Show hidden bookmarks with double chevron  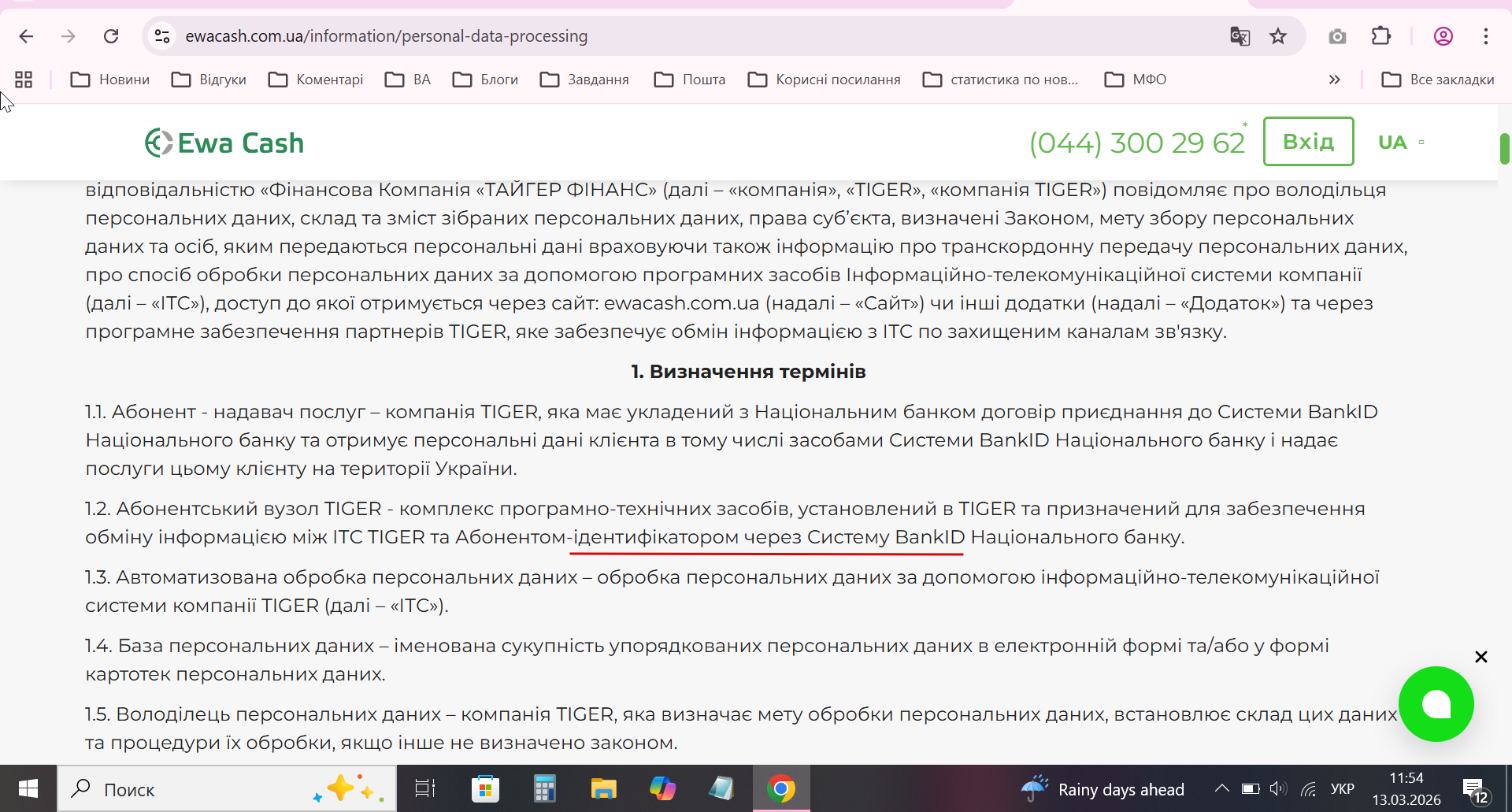coord(1334,80)
